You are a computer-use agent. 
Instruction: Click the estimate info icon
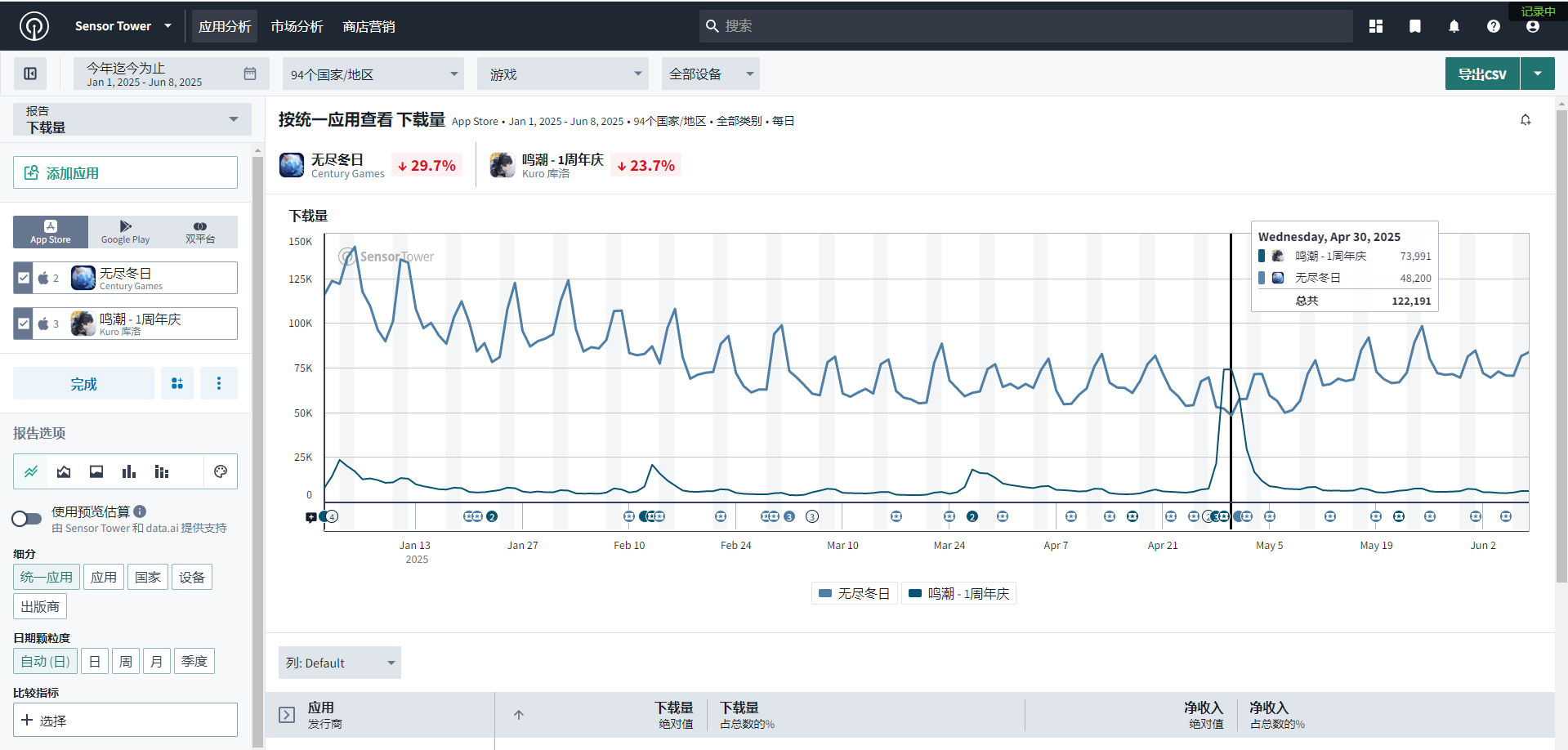click(x=140, y=511)
